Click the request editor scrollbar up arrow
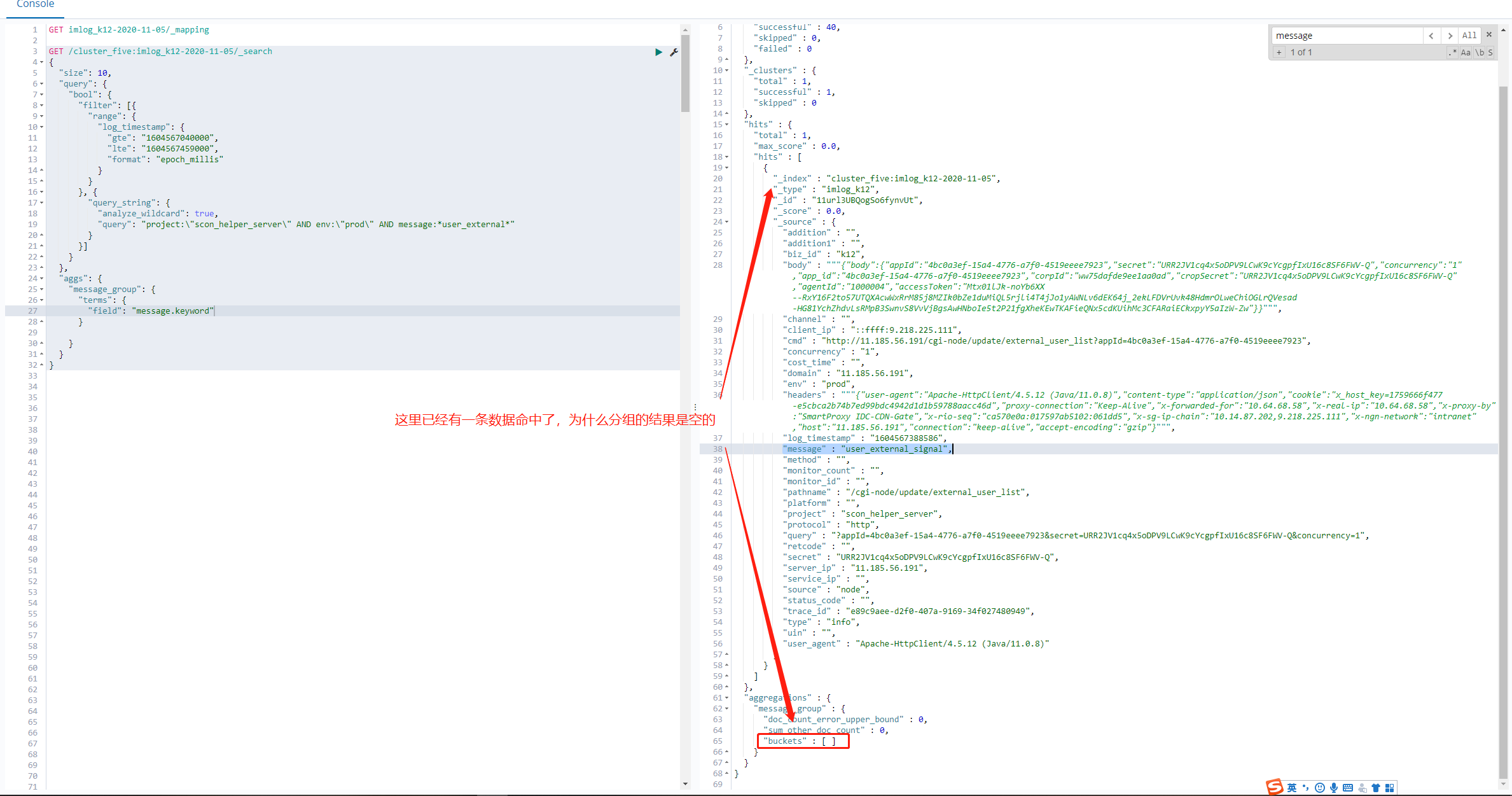The height and width of the screenshot is (796, 1512). tap(685, 29)
